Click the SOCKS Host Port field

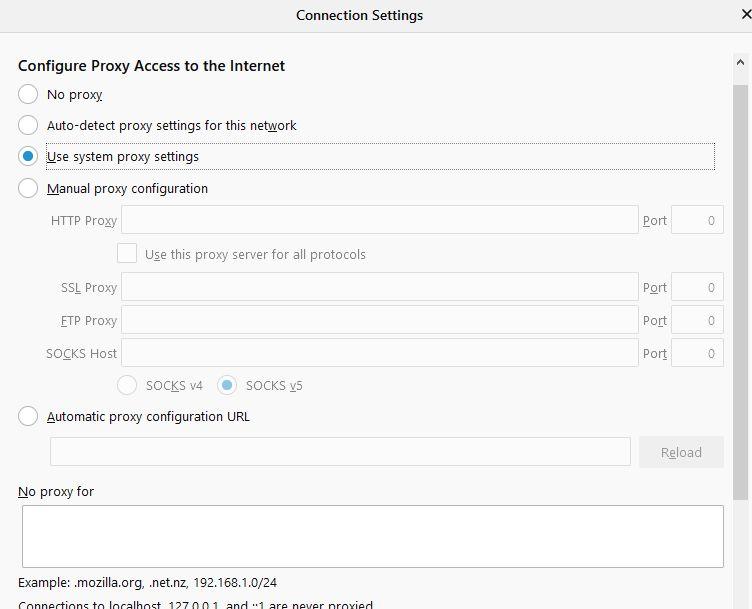click(697, 353)
